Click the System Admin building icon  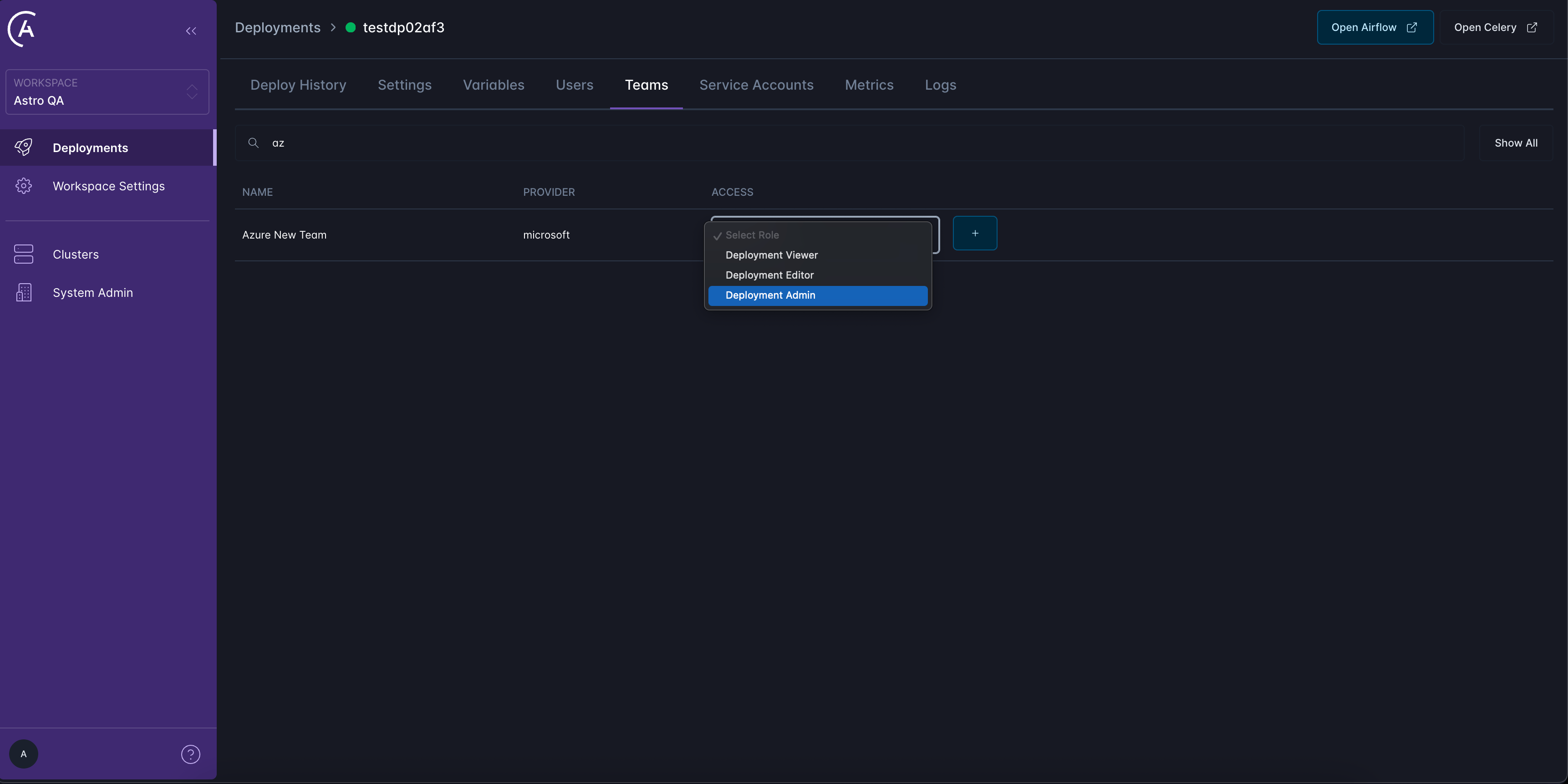[x=24, y=293]
